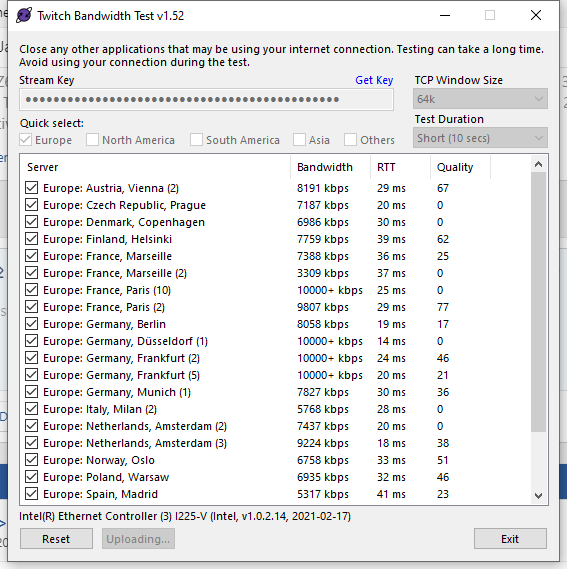Viewport: 567px width, 569px height.
Task: Click the server list scrollbar thumb
Action: click(538, 302)
